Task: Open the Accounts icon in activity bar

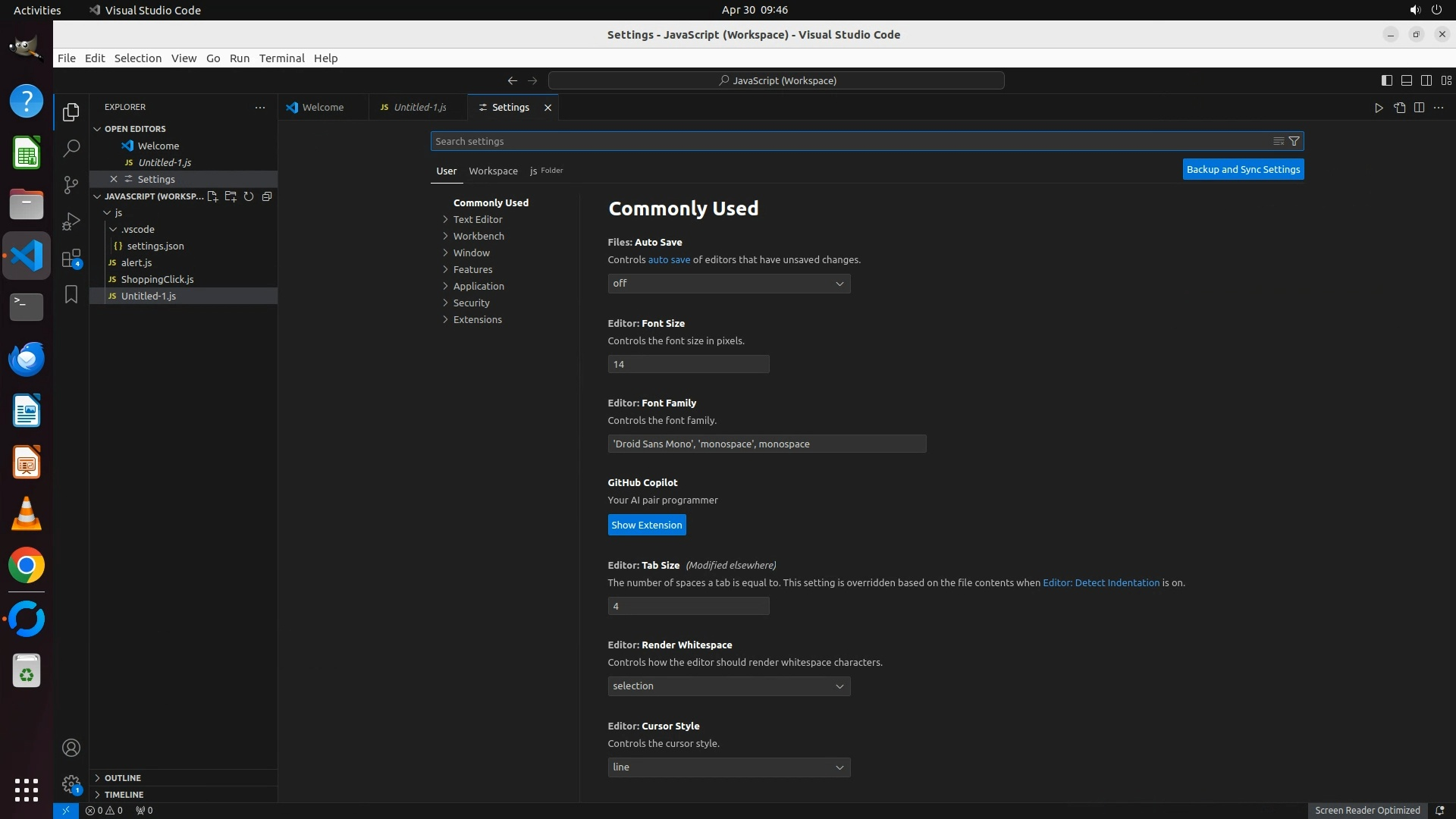Action: tap(71, 748)
